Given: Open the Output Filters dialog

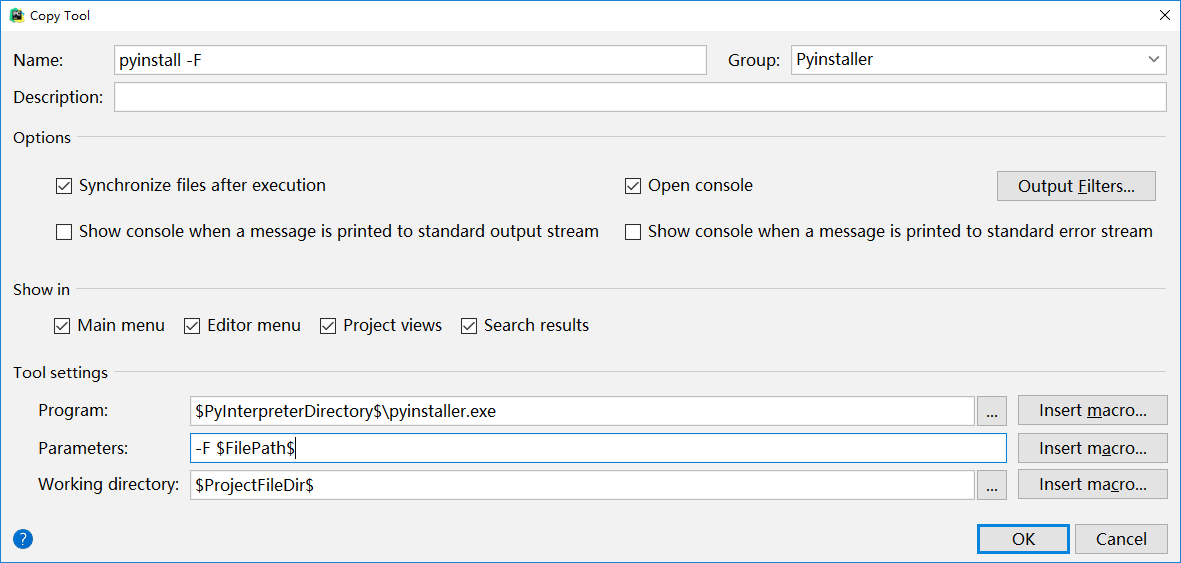Looking at the screenshot, I should click(x=1076, y=186).
